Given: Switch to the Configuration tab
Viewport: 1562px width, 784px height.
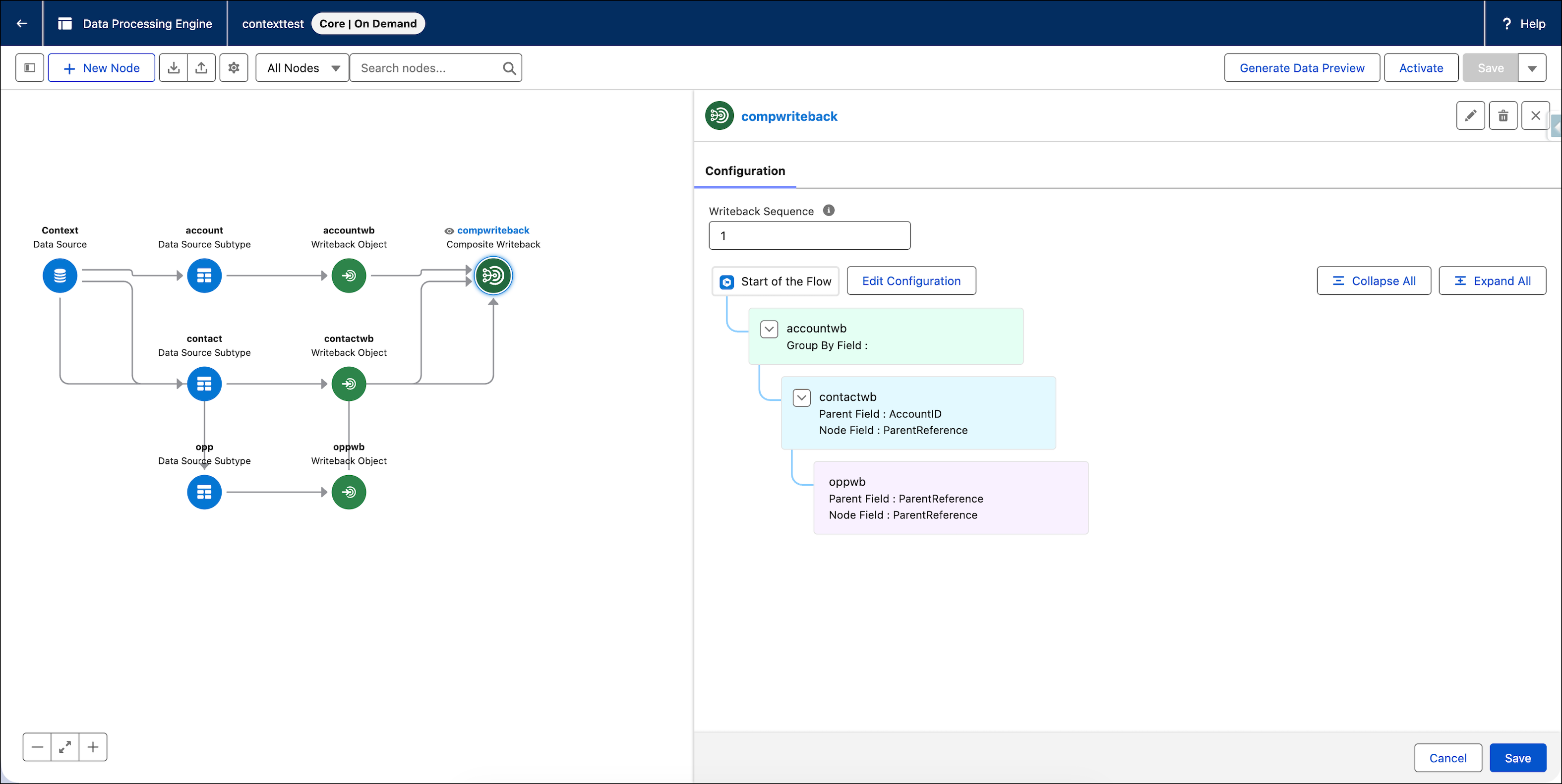Looking at the screenshot, I should click(745, 171).
